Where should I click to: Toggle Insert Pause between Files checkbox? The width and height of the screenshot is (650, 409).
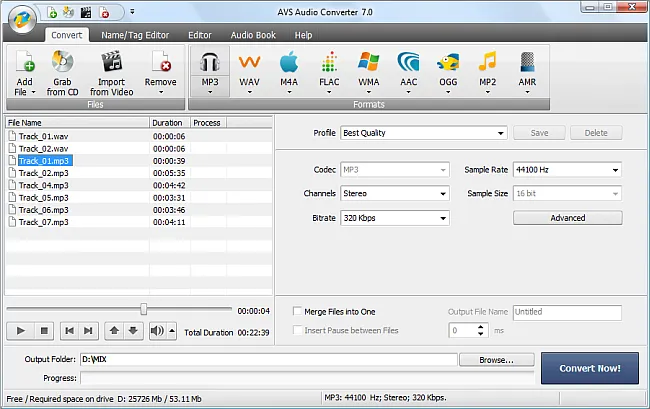pyautogui.click(x=297, y=330)
